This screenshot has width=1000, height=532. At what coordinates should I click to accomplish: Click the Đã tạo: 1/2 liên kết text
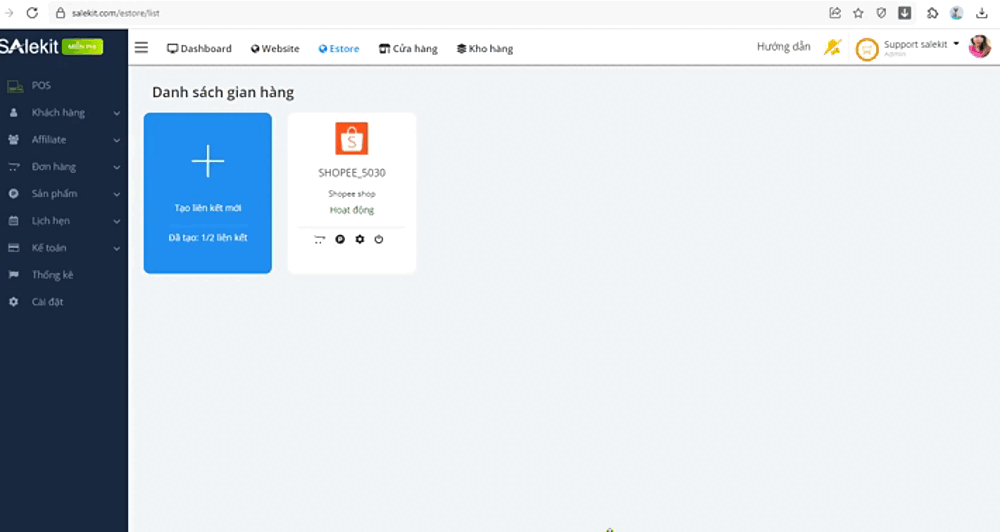(208, 237)
